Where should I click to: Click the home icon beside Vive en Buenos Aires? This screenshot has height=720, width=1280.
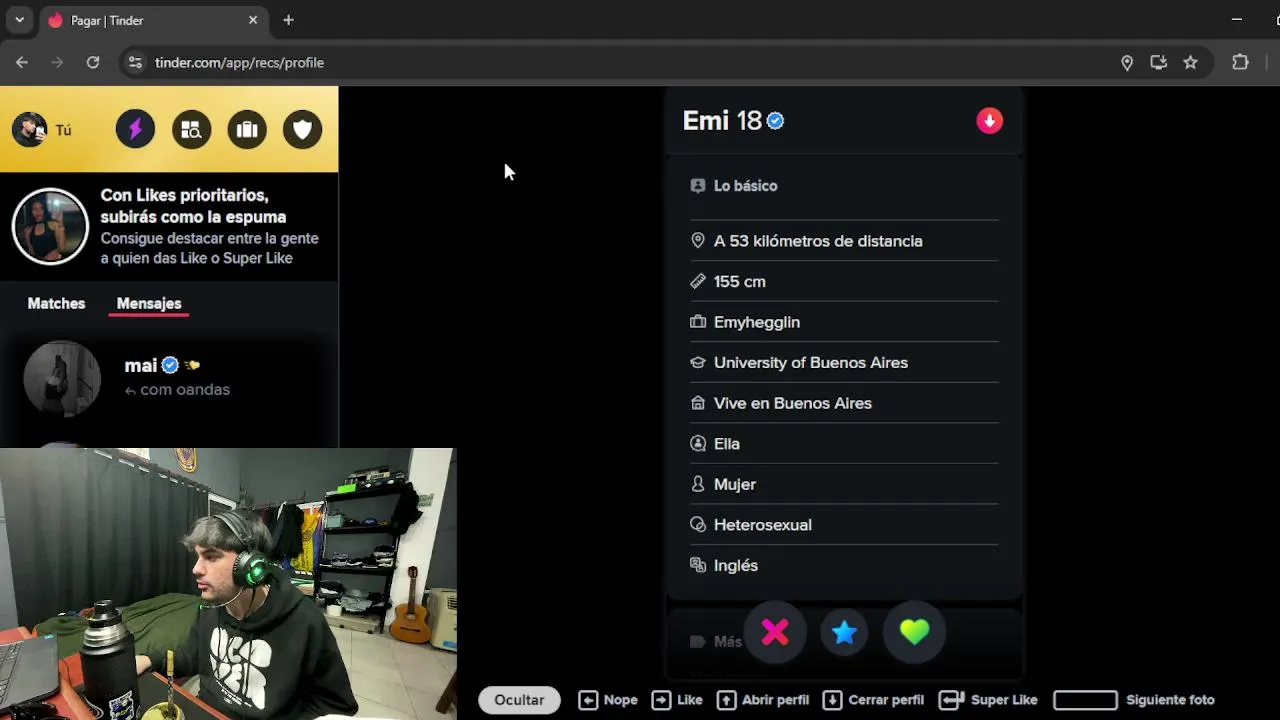[698, 403]
